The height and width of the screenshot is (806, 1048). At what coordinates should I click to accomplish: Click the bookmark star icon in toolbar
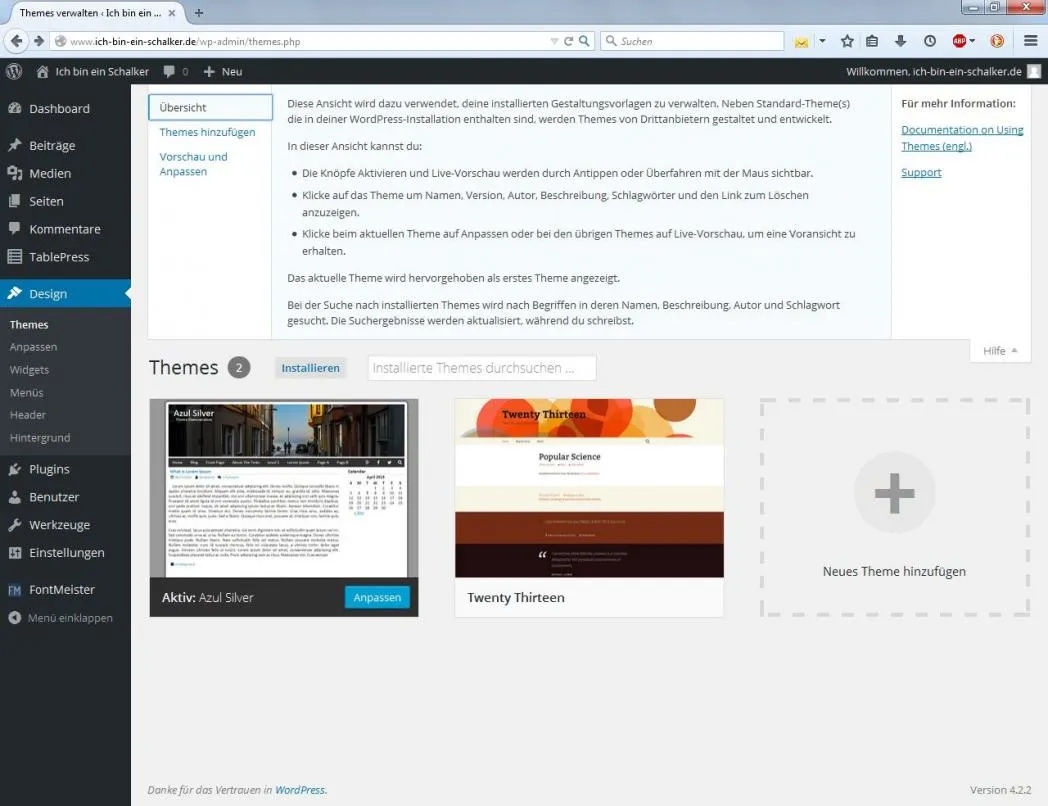point(847,41)
